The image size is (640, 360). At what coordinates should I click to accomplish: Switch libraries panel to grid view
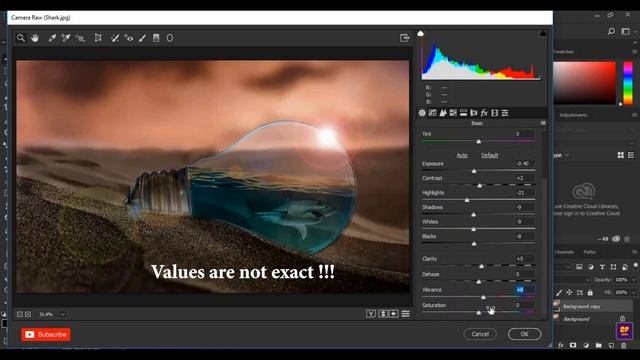click(x=620, y=155)
